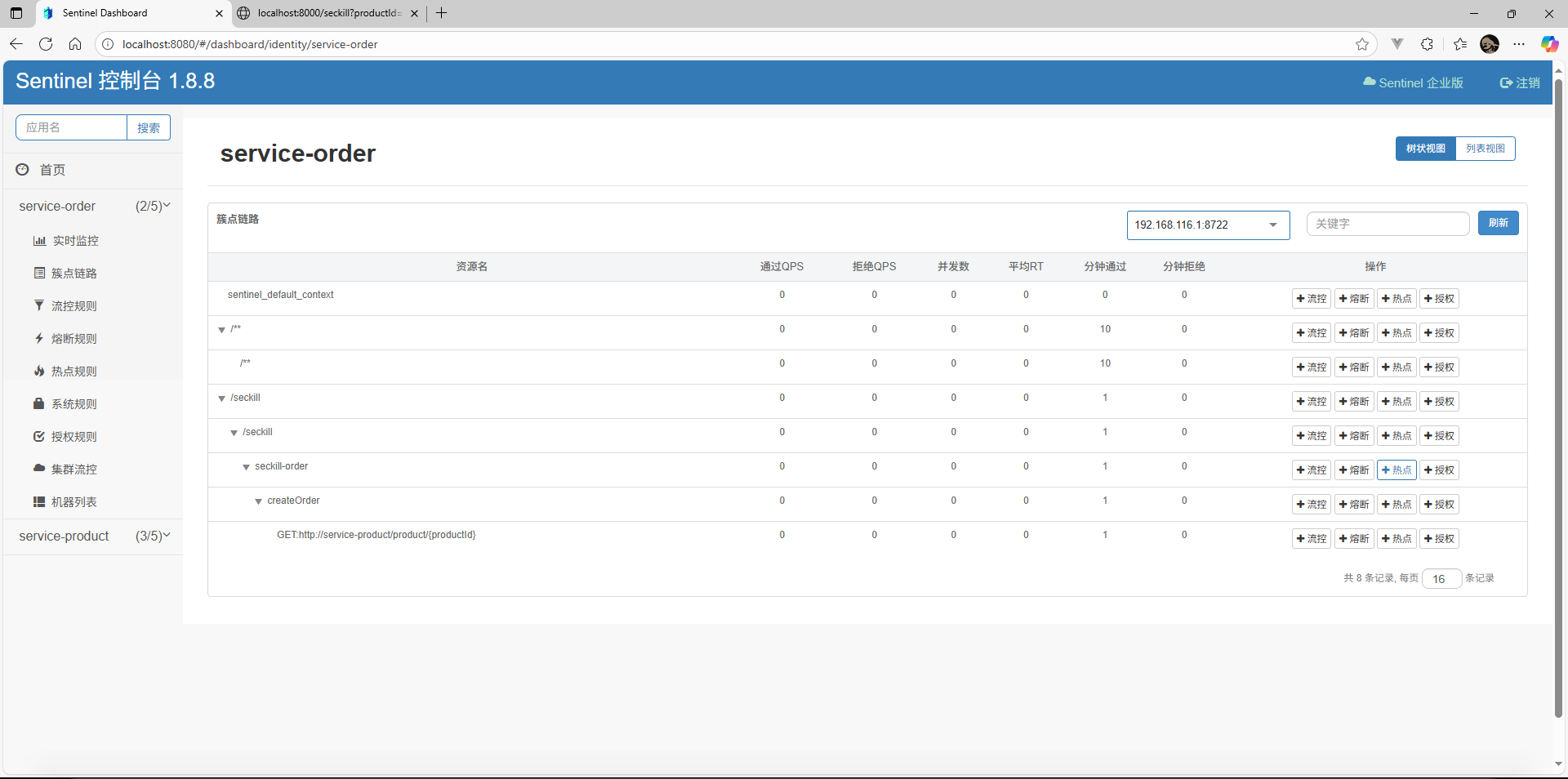This screenshot has height=779, width=1568.
Task: Click the 刷新 refresh button
Action: [1498, 223]
